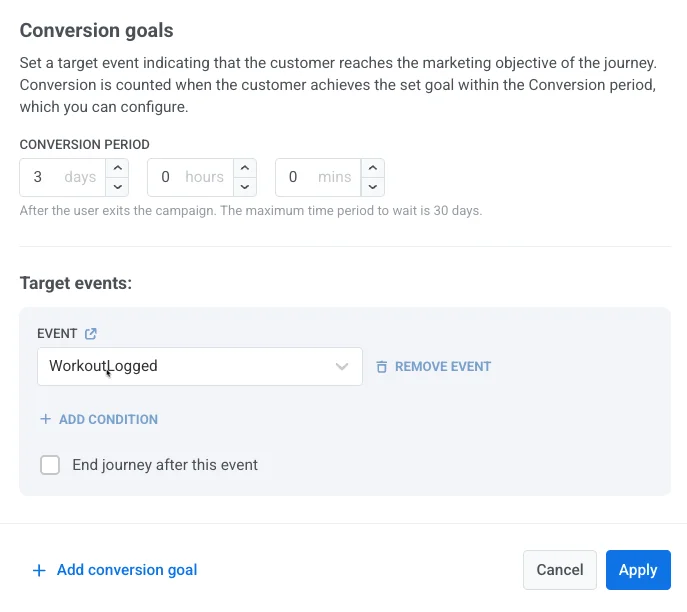Open the external link icon next to EVENT
Image resolution: width=687 pixels, height=612 pixels.
91,334
